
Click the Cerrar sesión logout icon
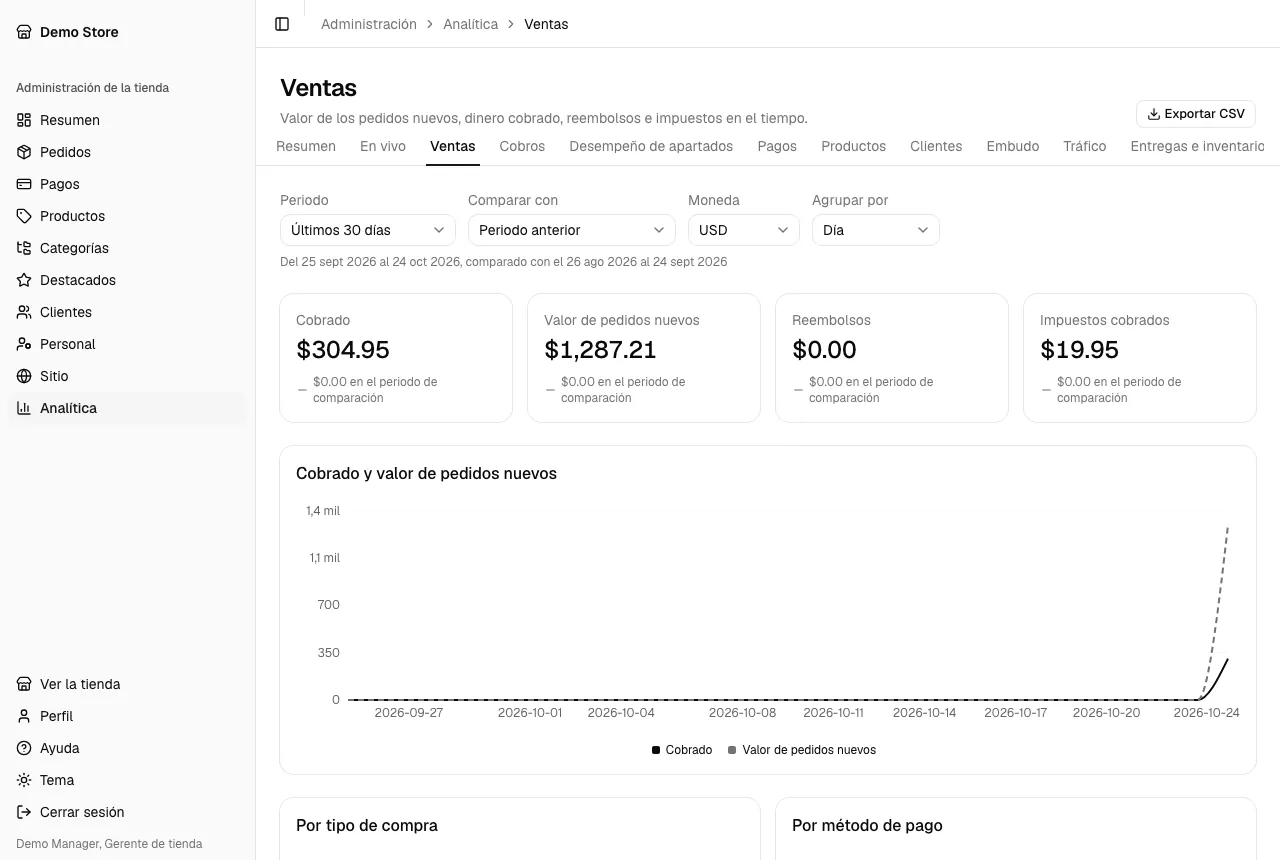click(24, 812)
